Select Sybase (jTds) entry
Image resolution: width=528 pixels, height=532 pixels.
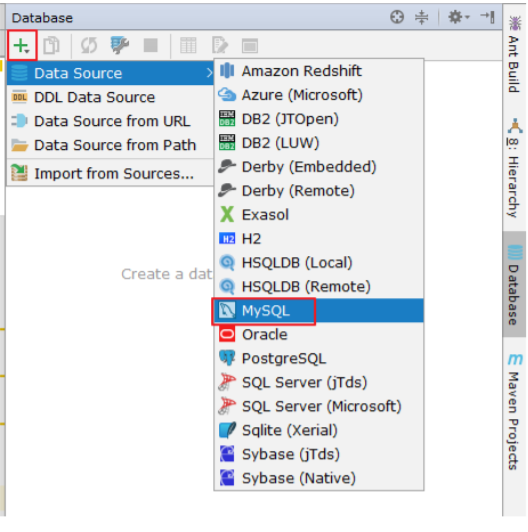tap(319, 454)
